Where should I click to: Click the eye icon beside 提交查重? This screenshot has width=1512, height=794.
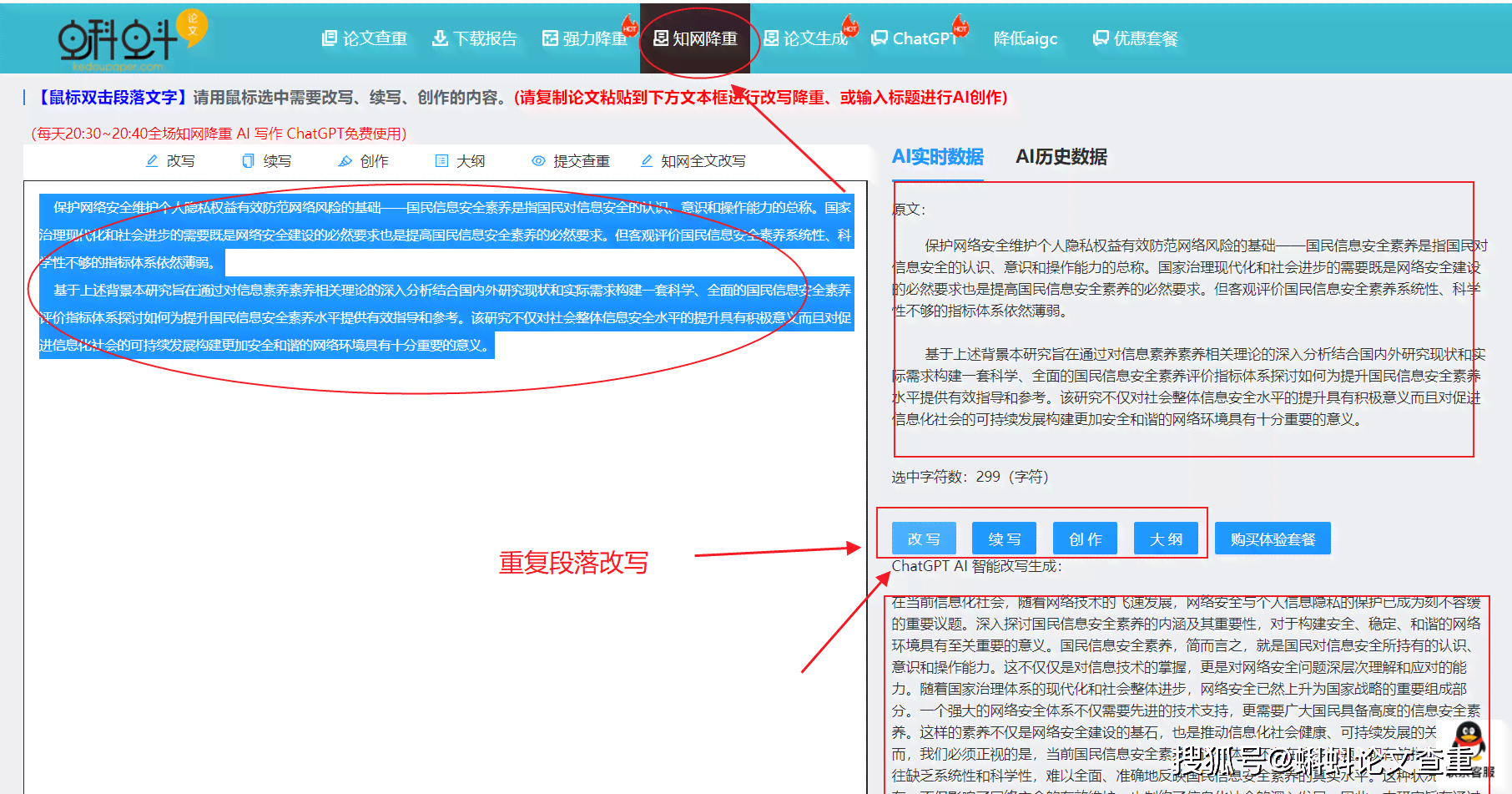click(539, 161)
